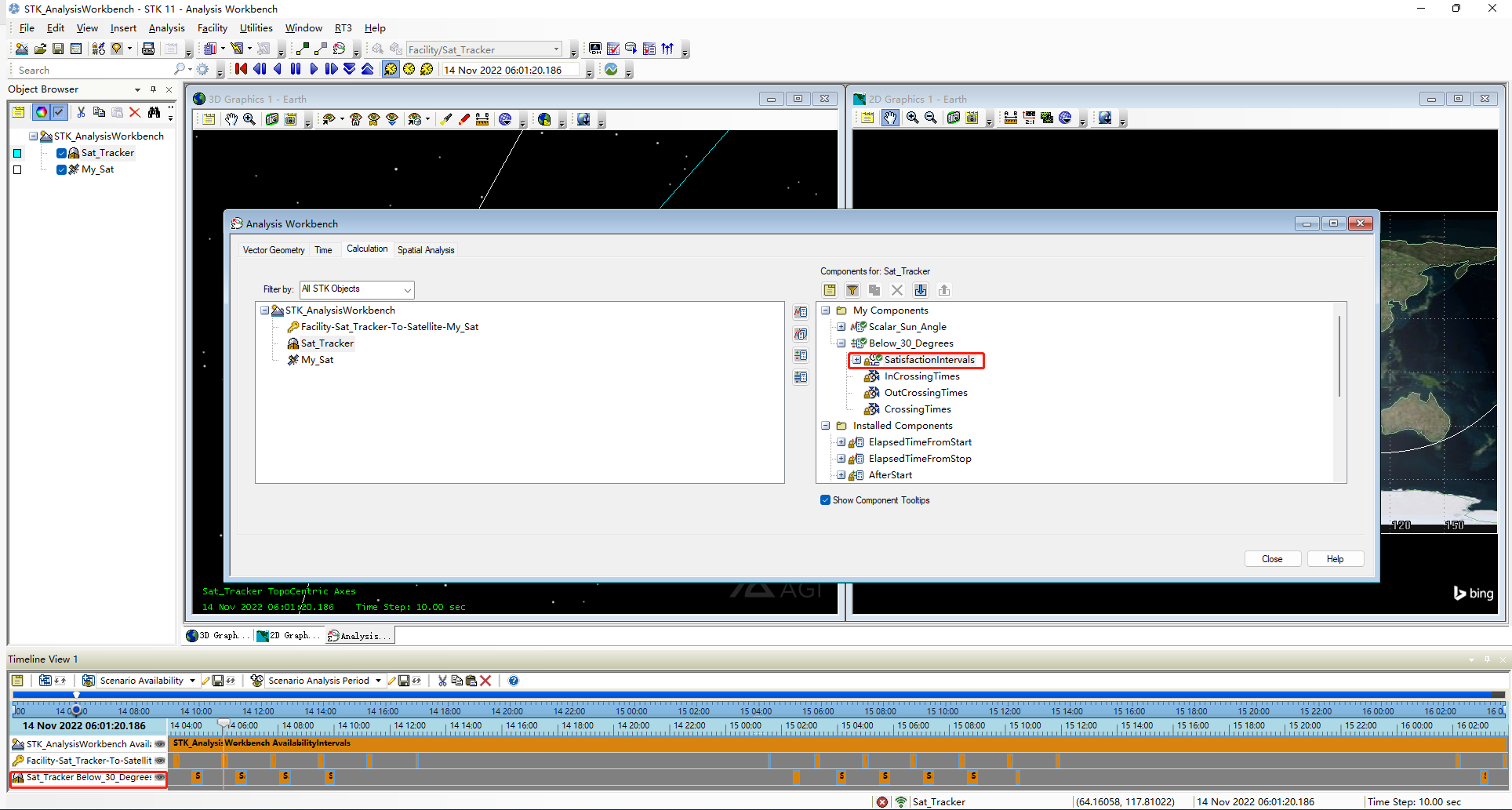Image resolution: width=1512 pixels, height=810 pixels.
Task: Switch to the Spatial Analysis tab
Action: coord(426,250)
